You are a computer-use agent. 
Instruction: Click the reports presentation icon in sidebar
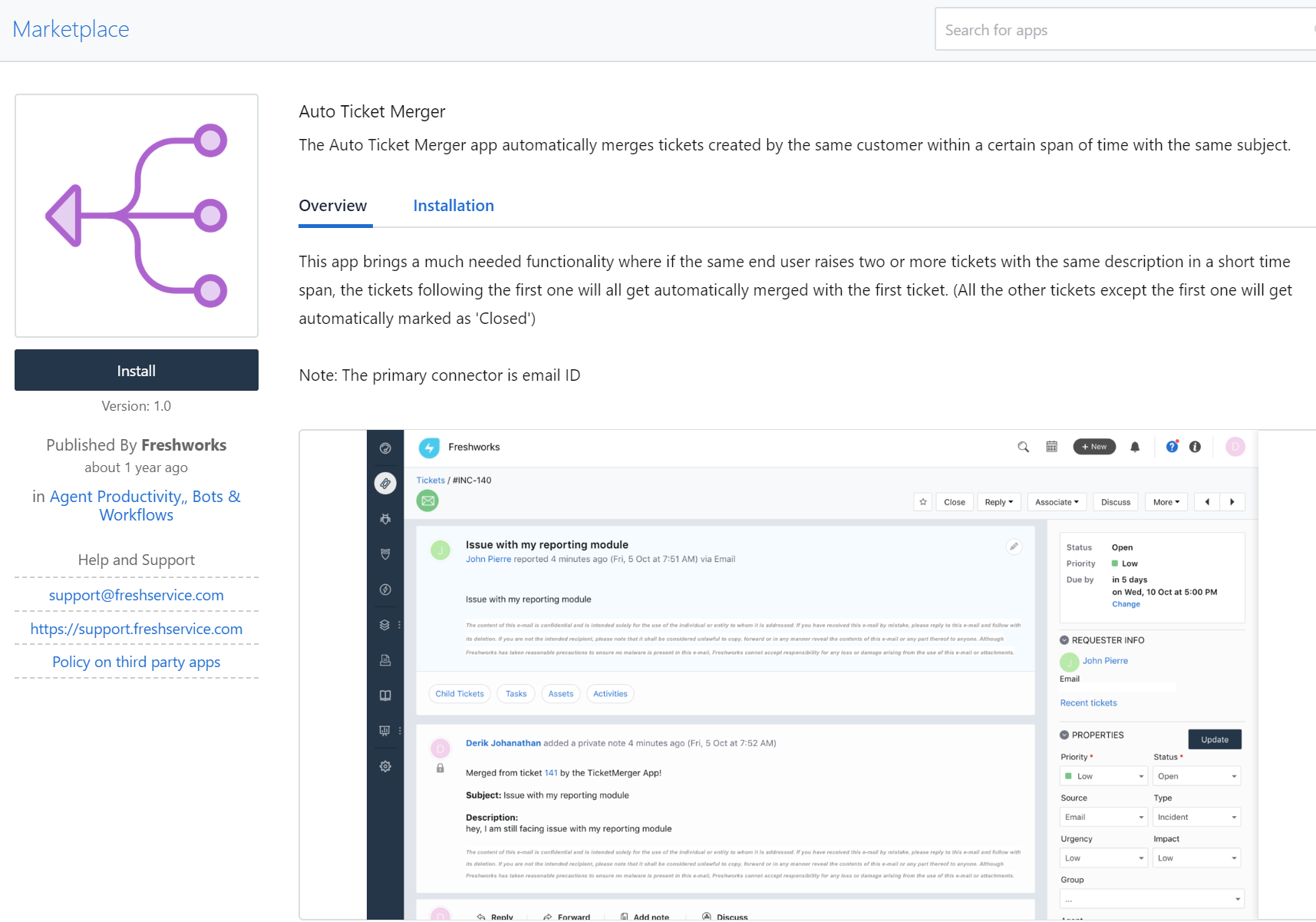385,731
